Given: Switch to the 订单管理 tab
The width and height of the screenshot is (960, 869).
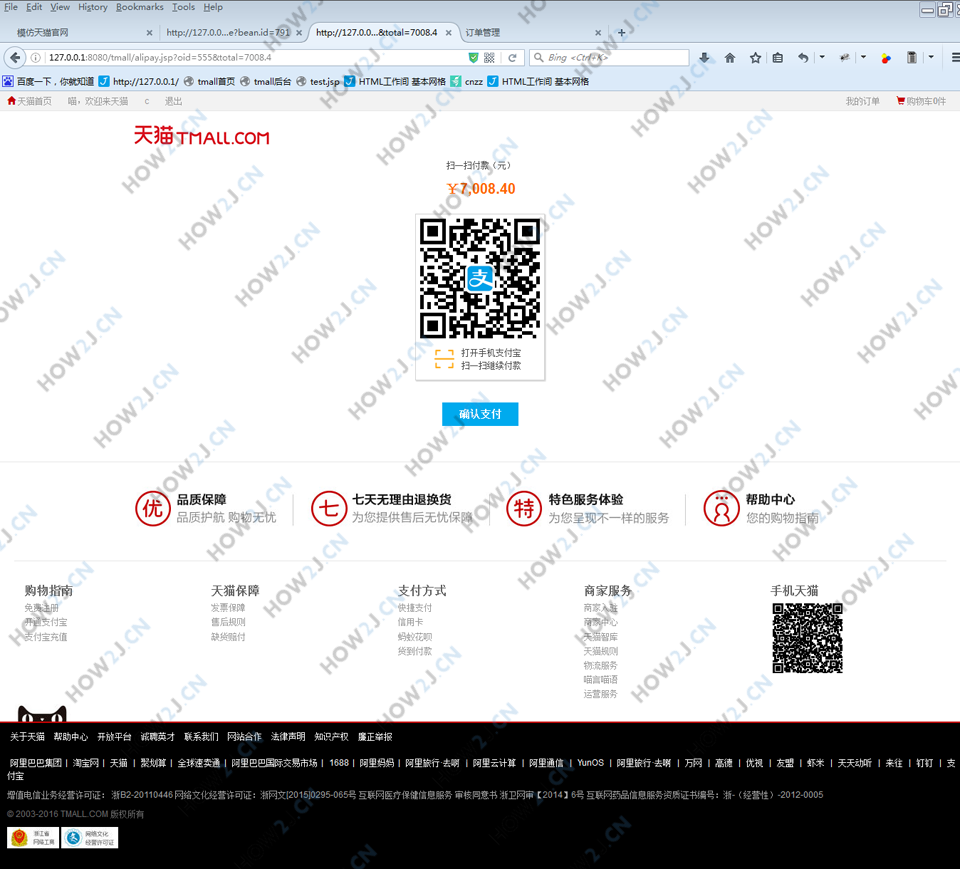Looking at the screenshot, I should (x=531, y=32).
